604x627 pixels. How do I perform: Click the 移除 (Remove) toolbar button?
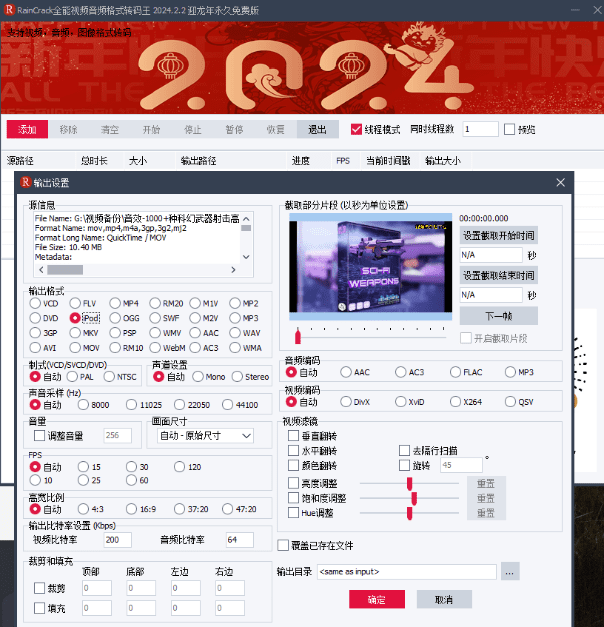click(68, 130)
